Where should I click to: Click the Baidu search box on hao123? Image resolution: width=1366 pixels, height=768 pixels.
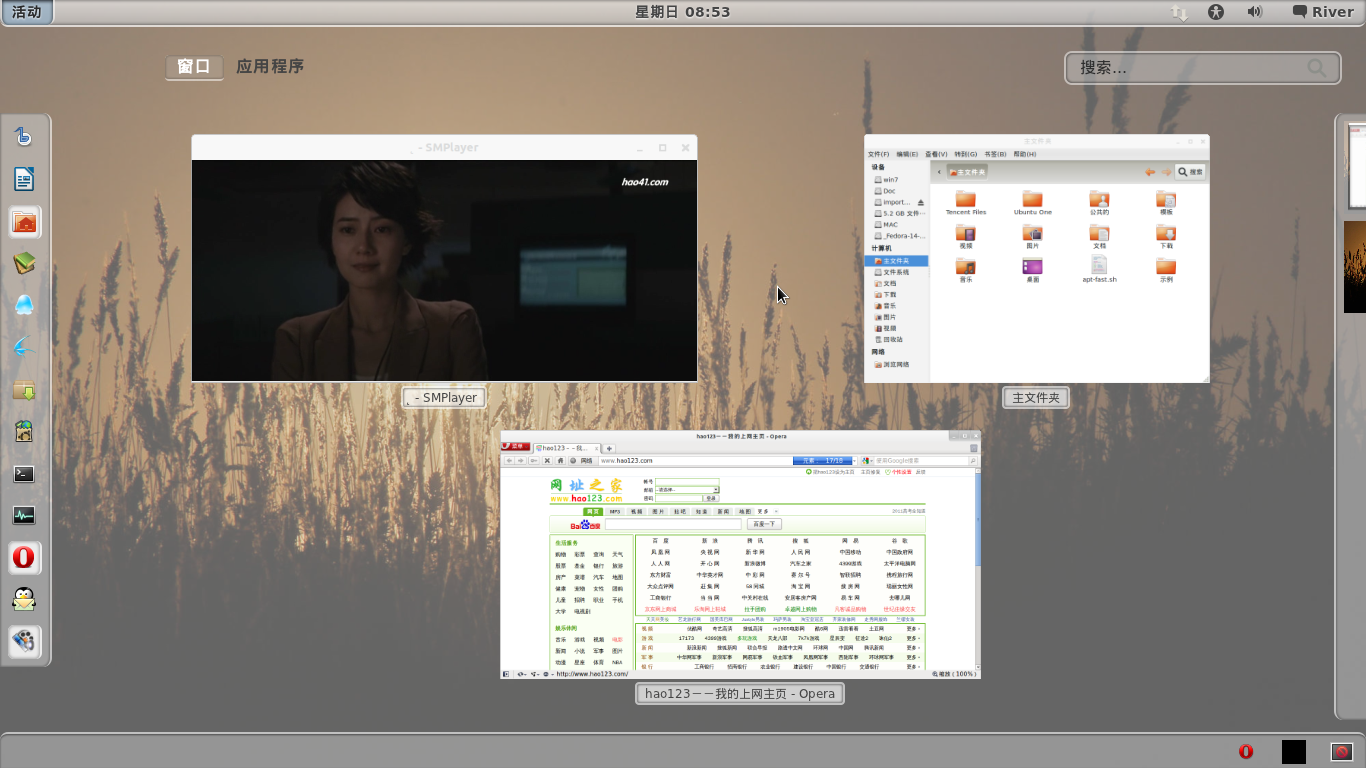(673, 524)
